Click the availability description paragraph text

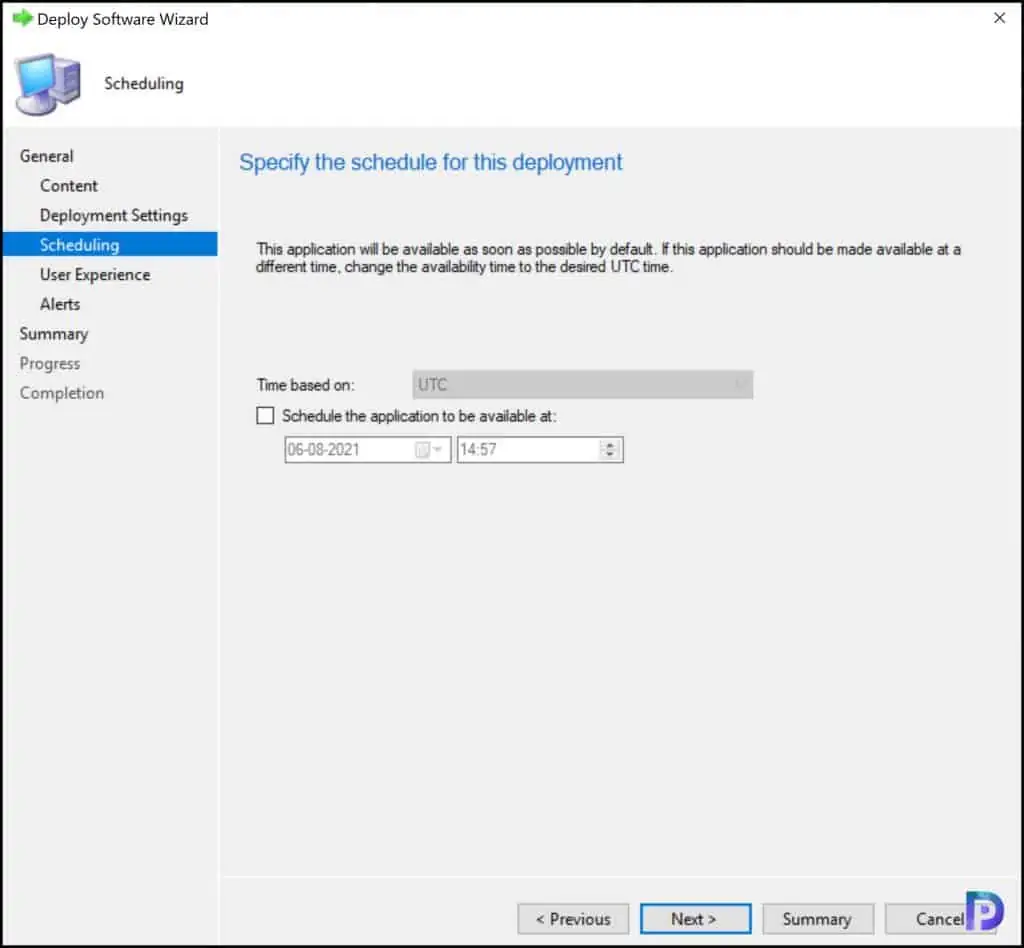[x=608, y=258]
